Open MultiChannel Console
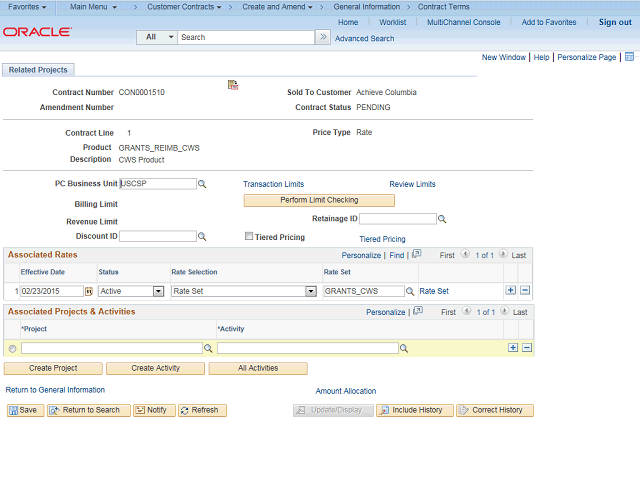The height and width of the screenshot is (480, 640). pyautogui.click(x=463, y=22)
